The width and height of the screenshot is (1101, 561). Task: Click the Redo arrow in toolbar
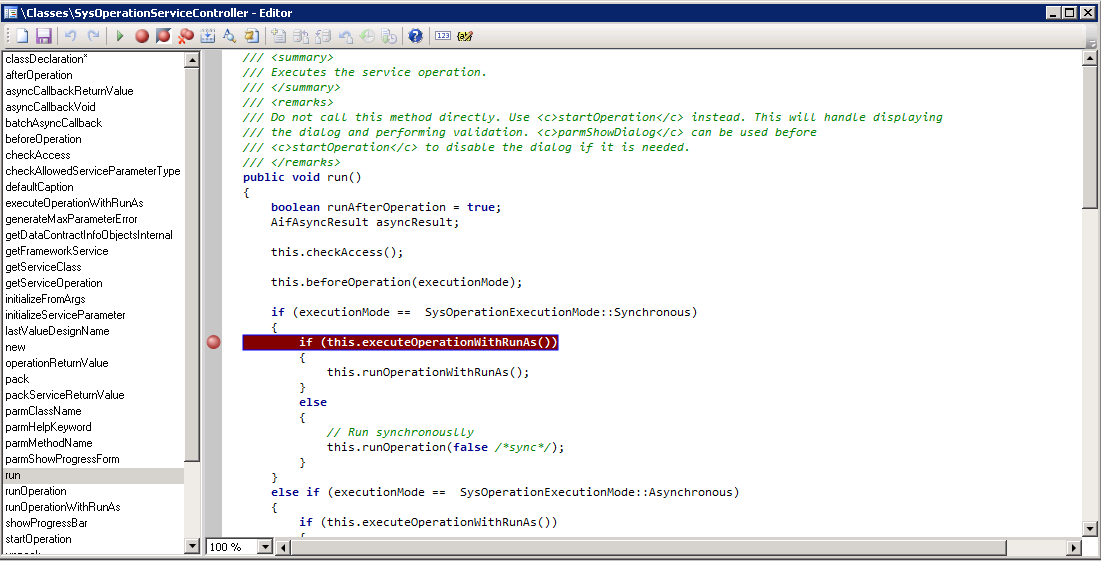point(93,36)
